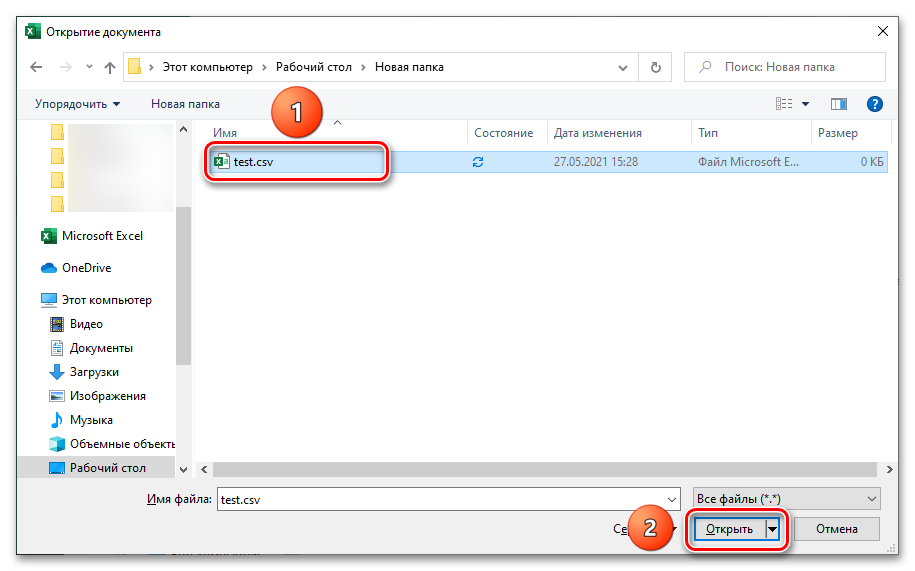The height and width of the screenshot is (571, 915).
Task: Expand the Упорядочить dropdown menu
Action: (x=77, y=104)
